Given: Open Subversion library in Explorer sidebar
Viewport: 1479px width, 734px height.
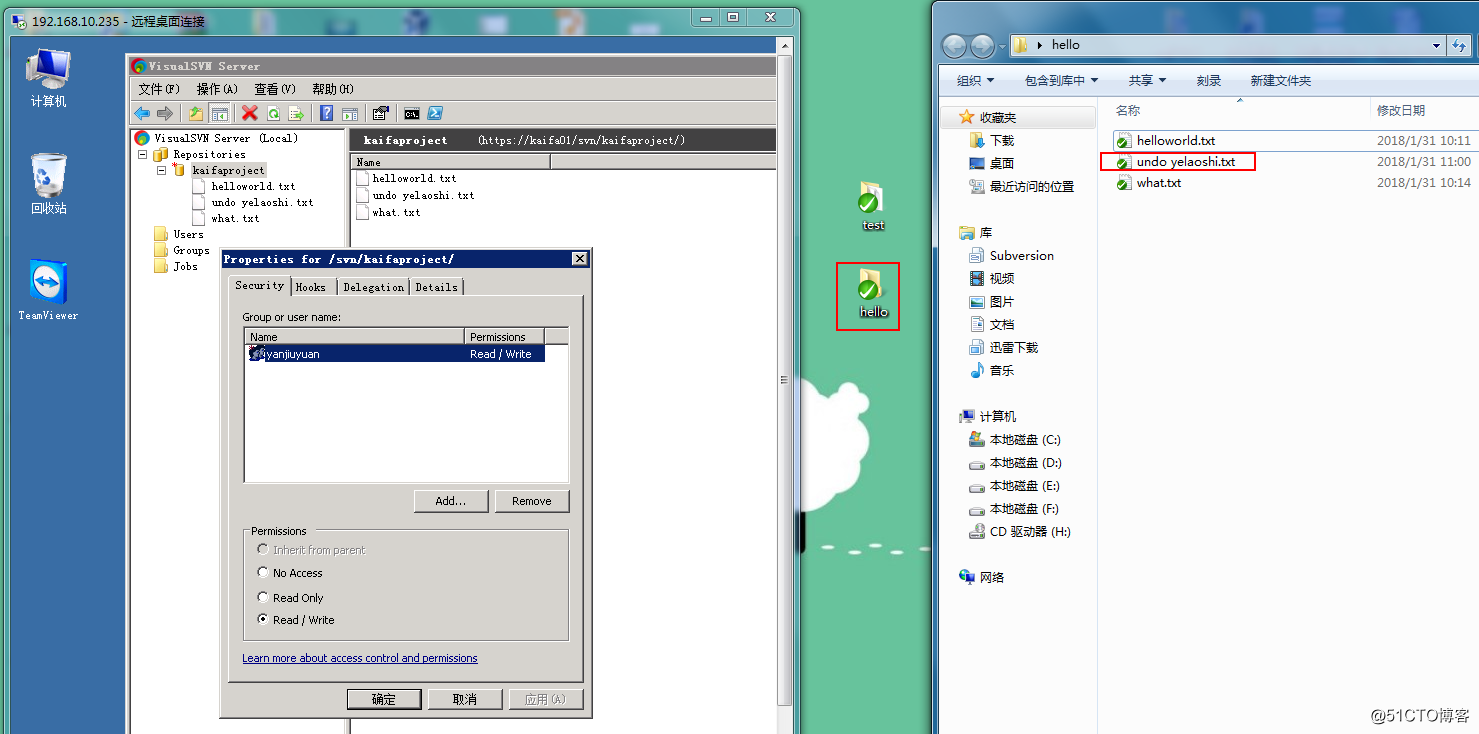Looking at the screenshot, I should (1021, 255).
